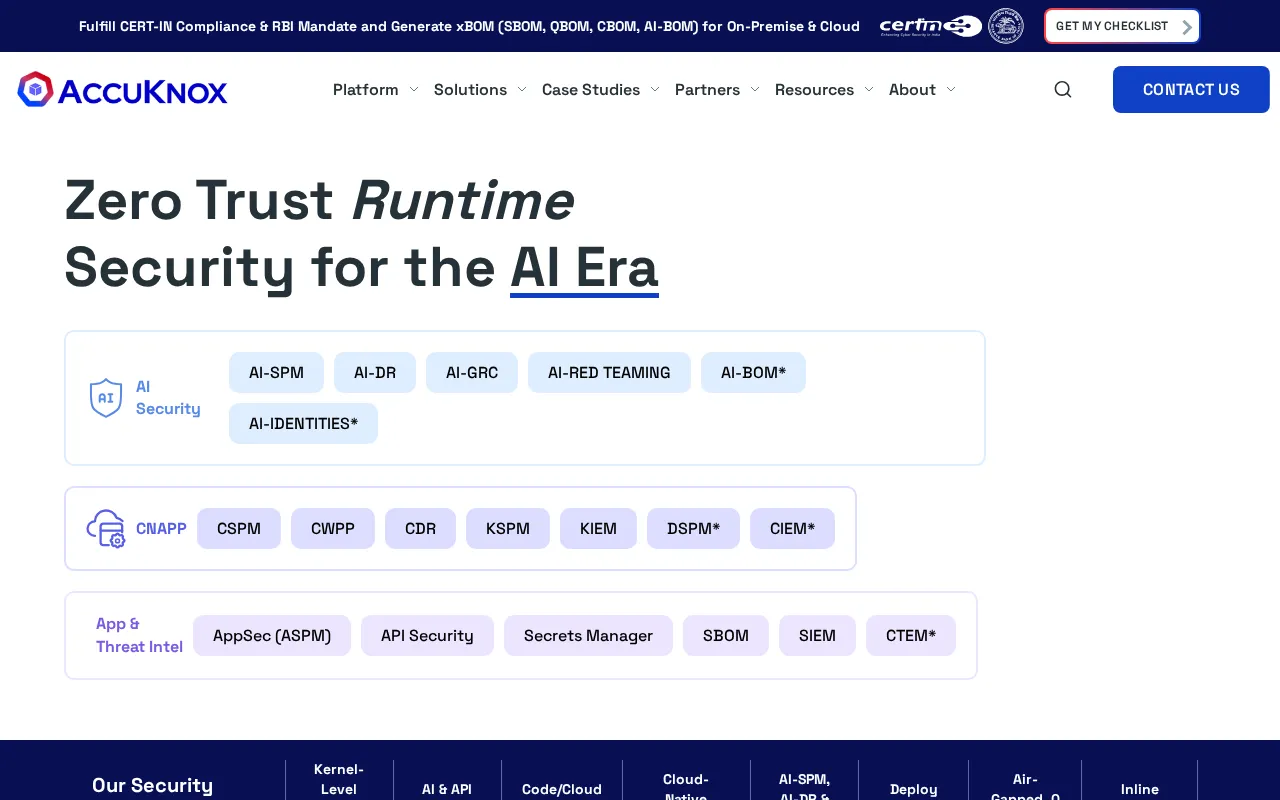This screenshot has height=800, width=1280.
Task: Click the RBI round emblem in banner
Action: (1006, 26)
